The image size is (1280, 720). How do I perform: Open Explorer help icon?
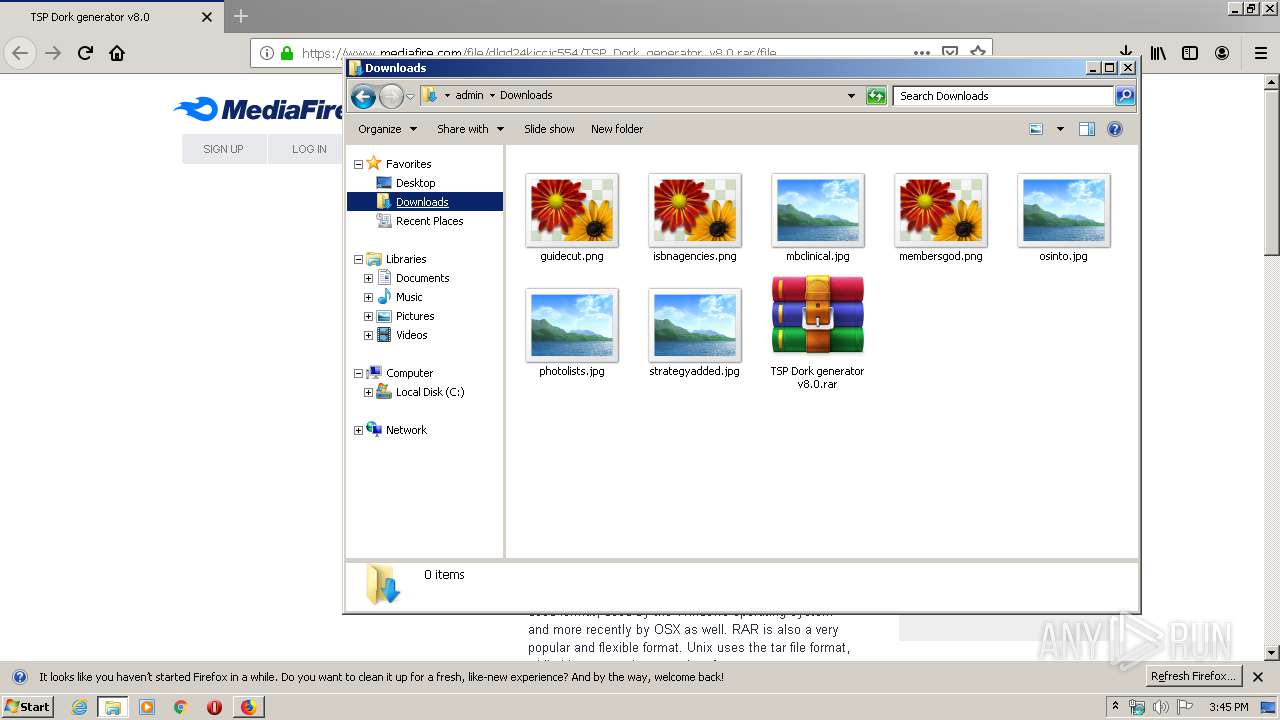click(1115, 129)
